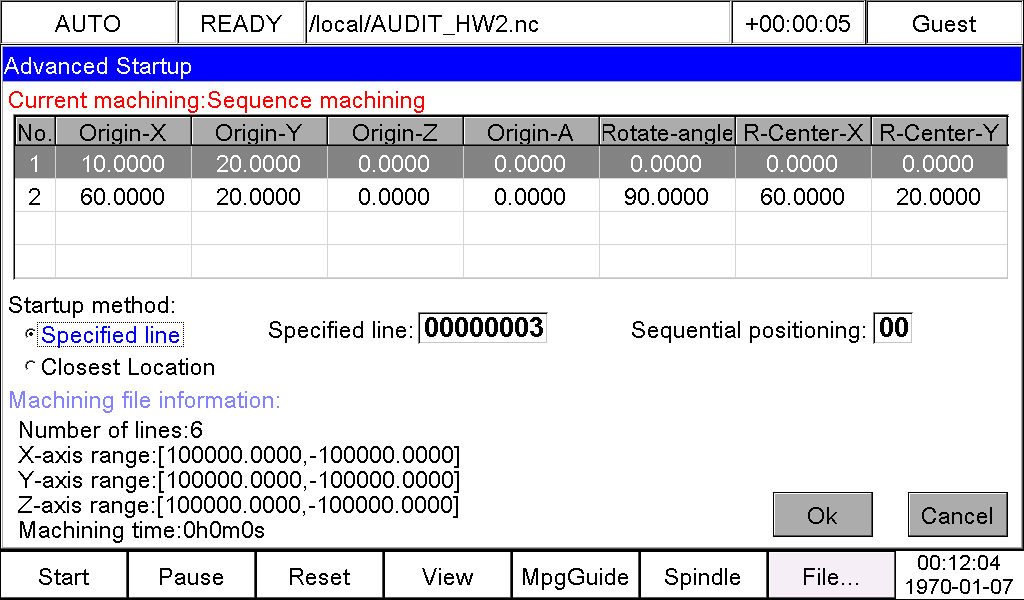Click the Advanced Startup title bar
The width and height of the screenshot is (1024, 600).
tap(511, 65)
